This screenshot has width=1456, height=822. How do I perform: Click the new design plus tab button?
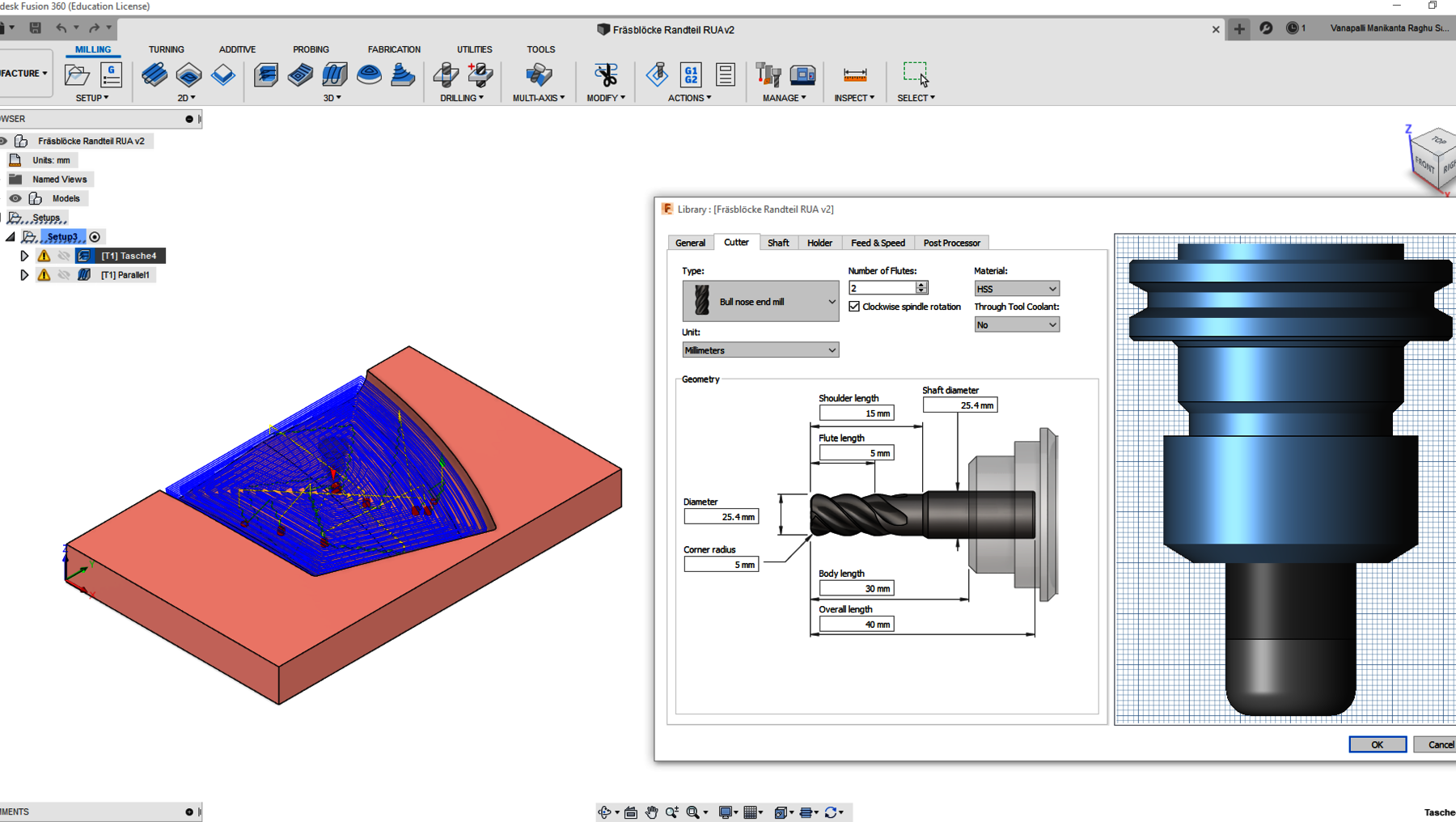click(x=1239, y=29)
